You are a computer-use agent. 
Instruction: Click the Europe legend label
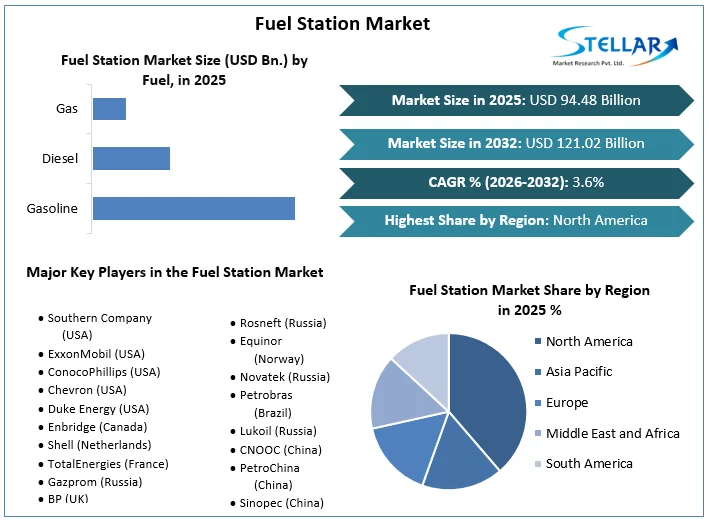point(567,403)
